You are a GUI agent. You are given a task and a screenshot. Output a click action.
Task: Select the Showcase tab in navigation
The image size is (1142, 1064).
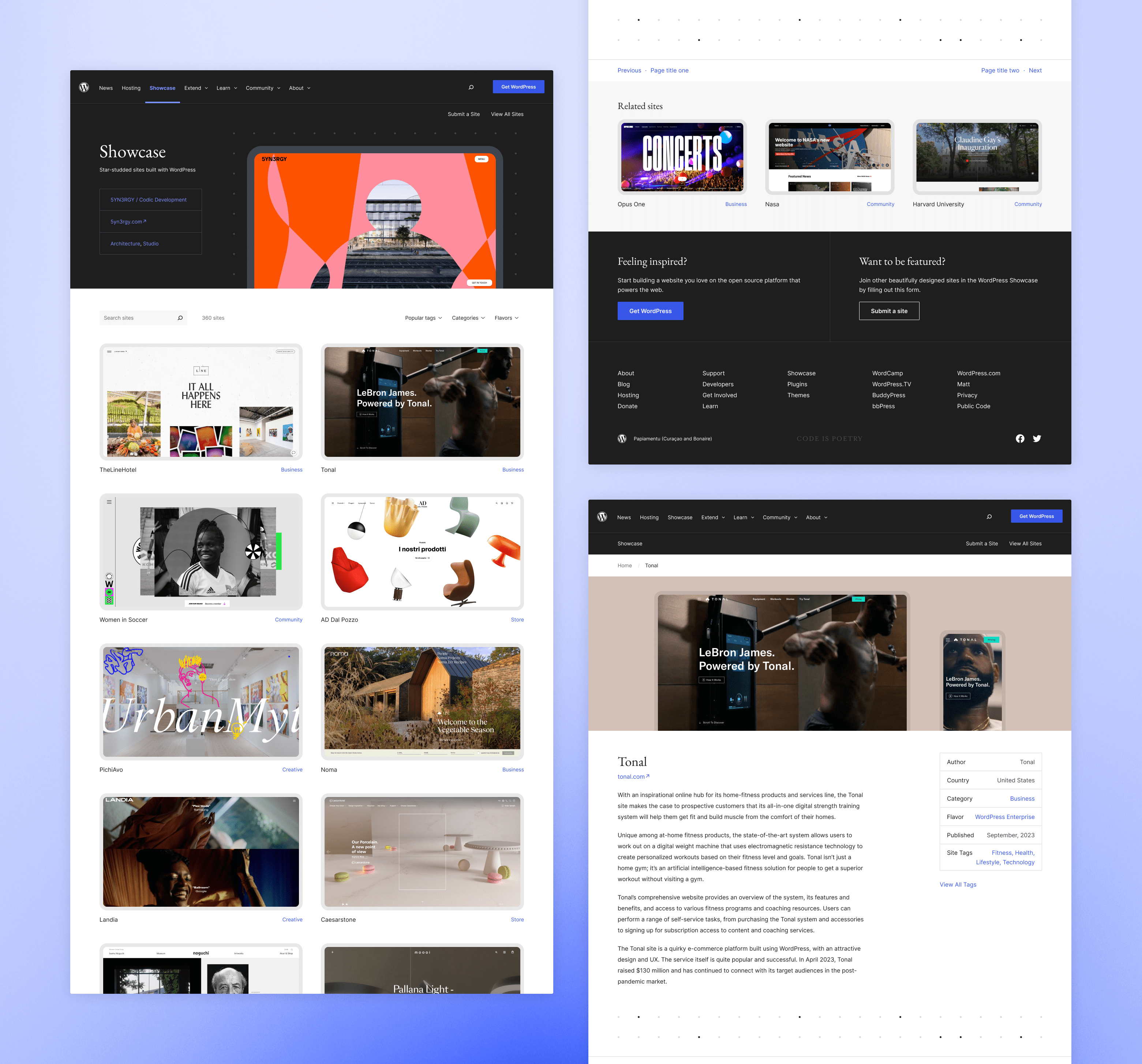(162, 88)
